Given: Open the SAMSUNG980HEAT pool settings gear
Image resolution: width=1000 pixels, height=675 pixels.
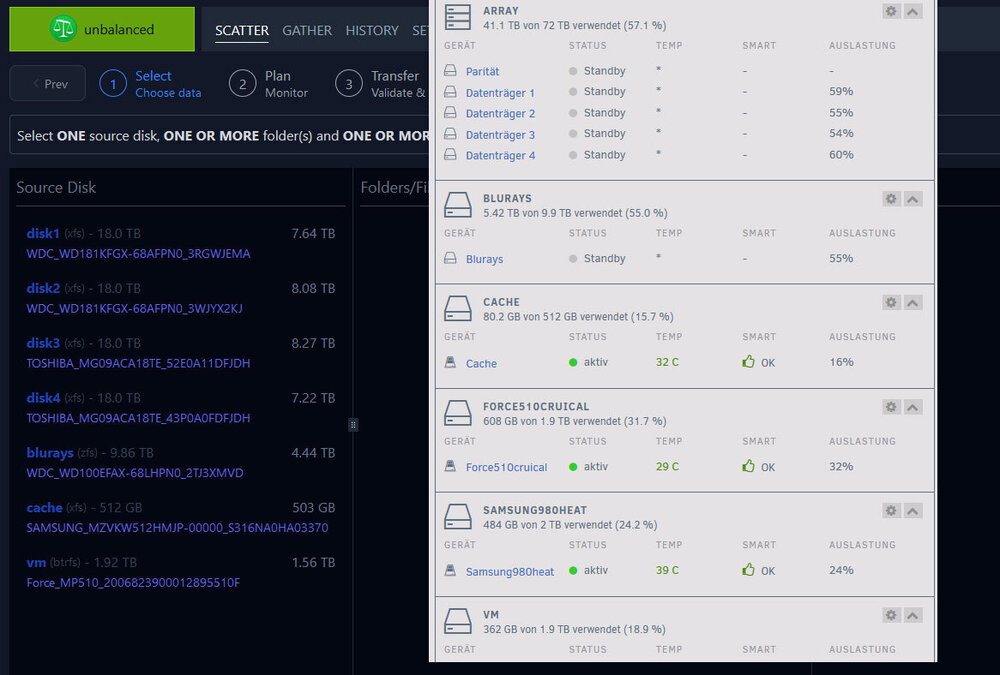Looking at the screenshot, I should 891,510.
